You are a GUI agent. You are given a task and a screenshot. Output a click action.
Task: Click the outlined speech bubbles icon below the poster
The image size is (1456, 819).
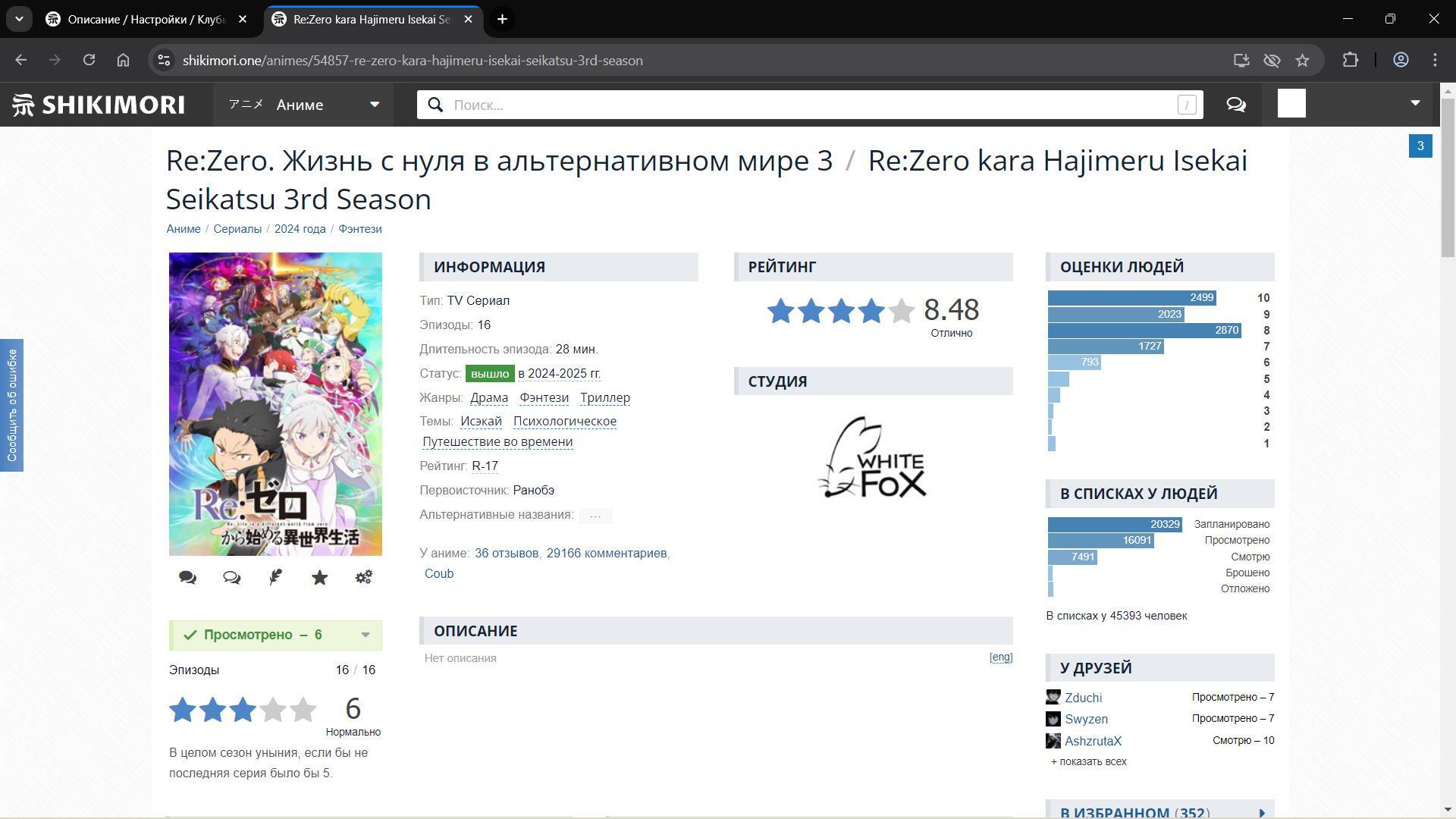(231, 578)
